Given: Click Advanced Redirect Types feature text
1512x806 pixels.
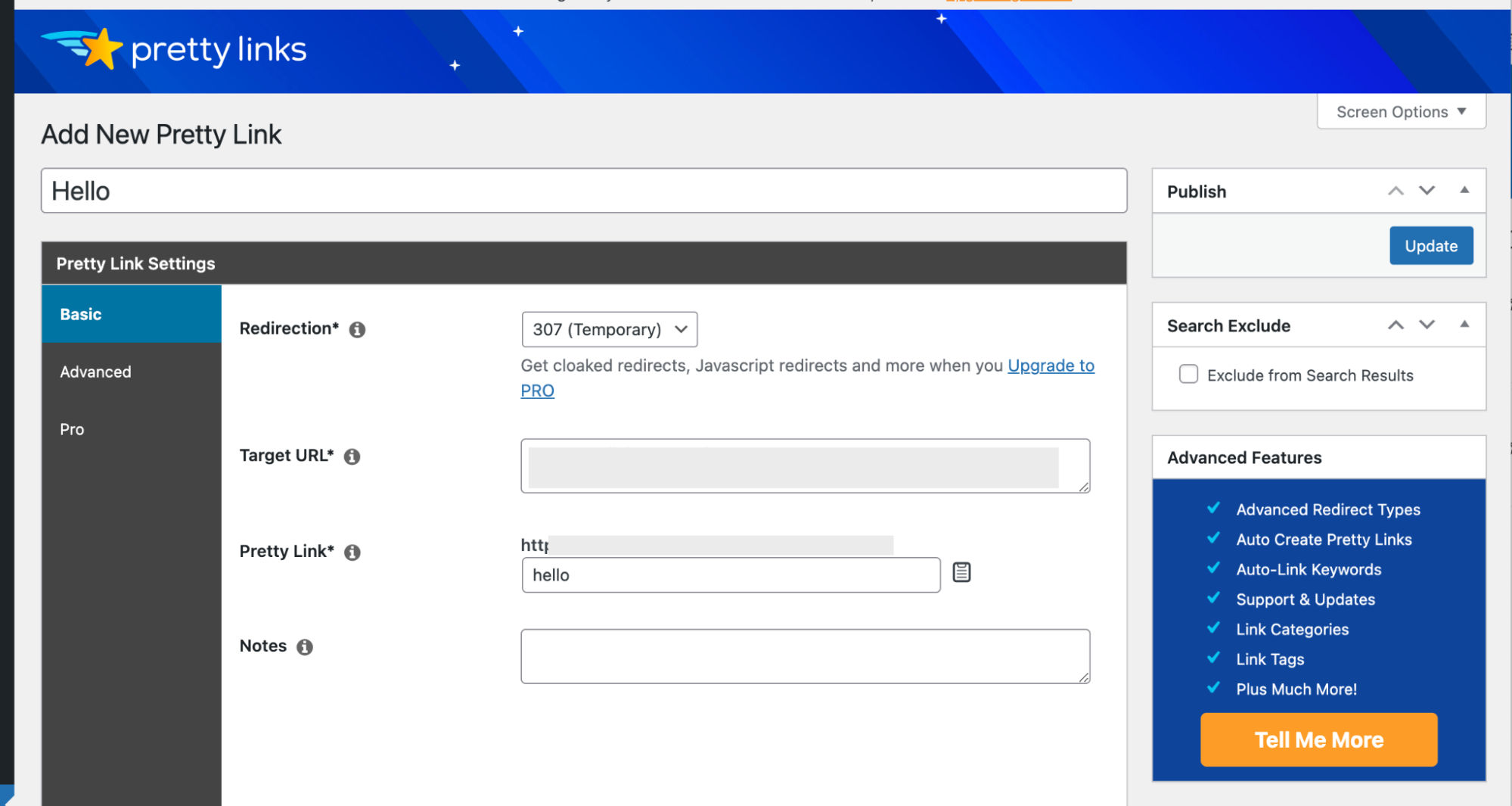Looking at the screenshot, I should click(x=1328, y=509).
